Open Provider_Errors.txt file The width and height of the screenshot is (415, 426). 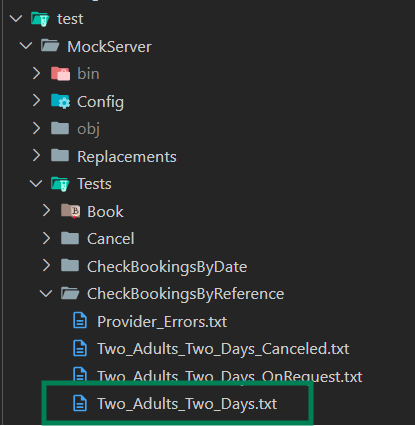coord(162,322)
